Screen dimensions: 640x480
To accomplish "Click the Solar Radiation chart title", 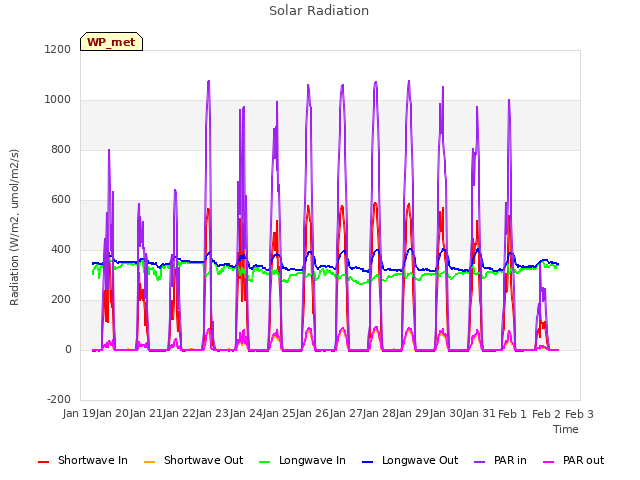I will (x=319, y=11).
